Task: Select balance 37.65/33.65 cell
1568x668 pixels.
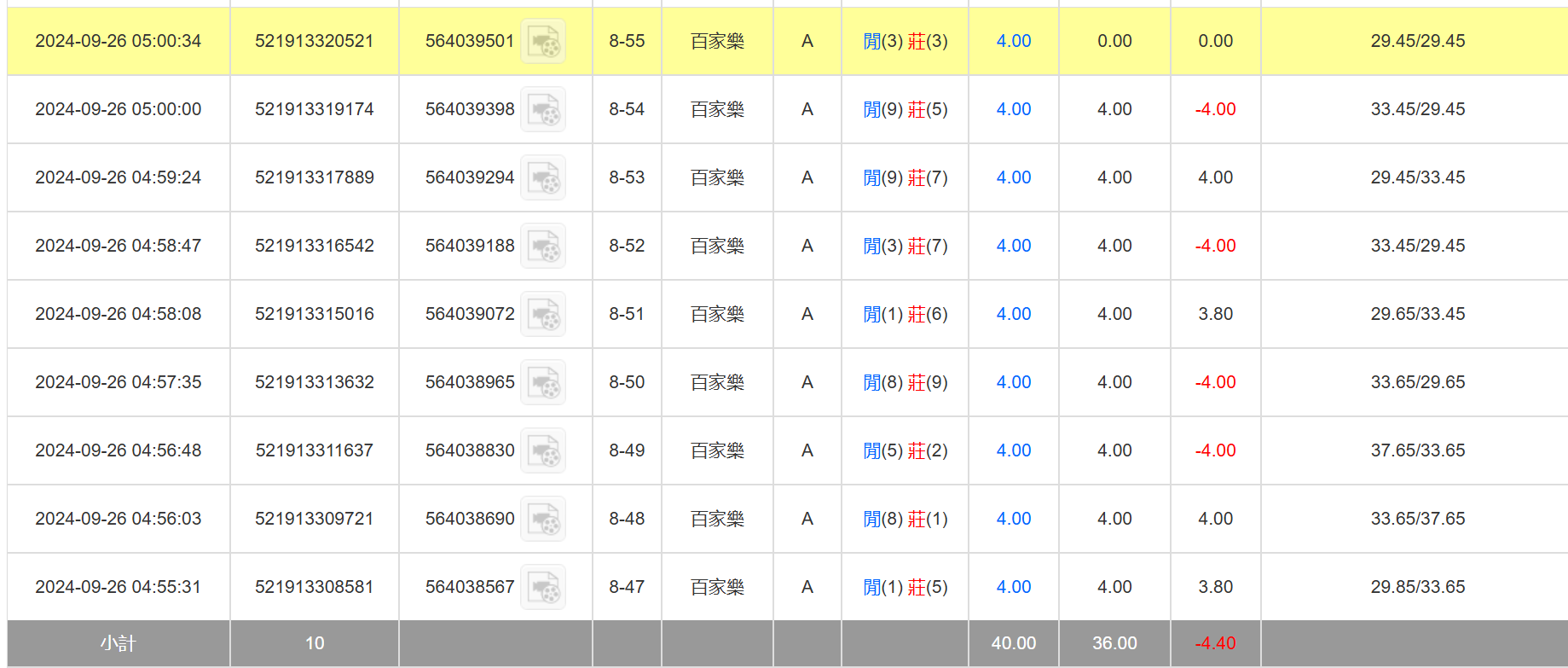Action: coord(1417,450)
